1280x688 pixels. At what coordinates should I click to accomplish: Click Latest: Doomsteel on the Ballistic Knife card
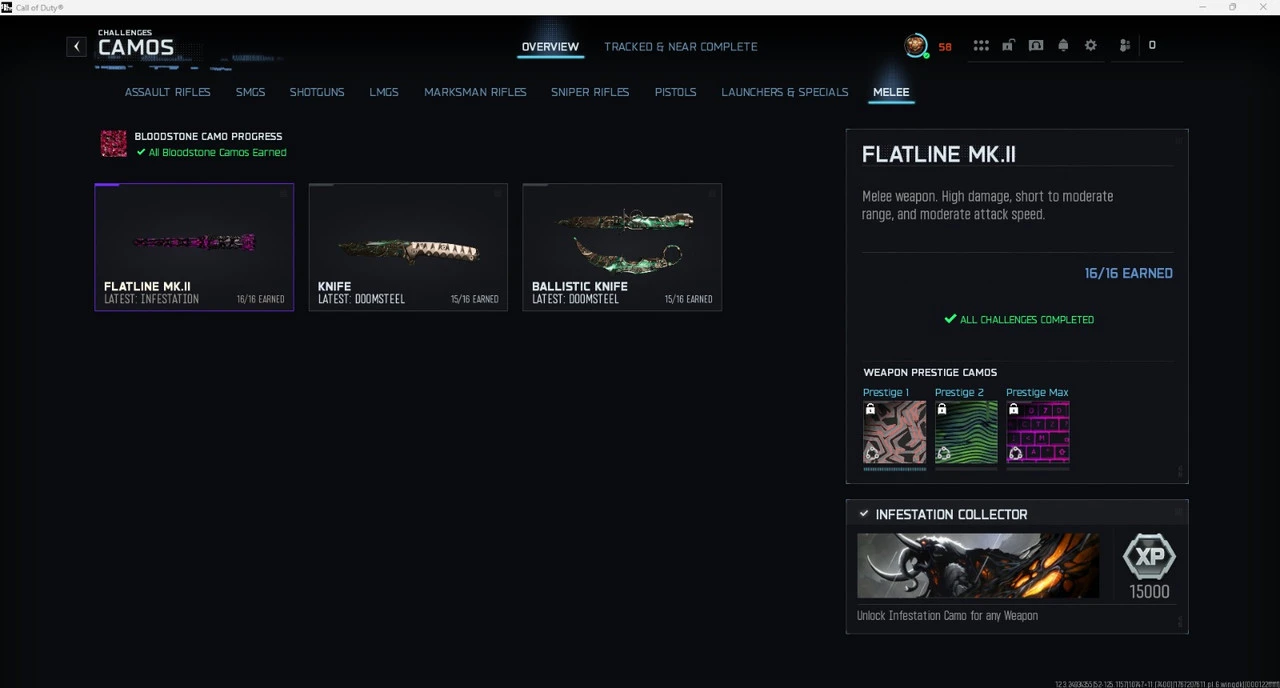tap(575, 299)
